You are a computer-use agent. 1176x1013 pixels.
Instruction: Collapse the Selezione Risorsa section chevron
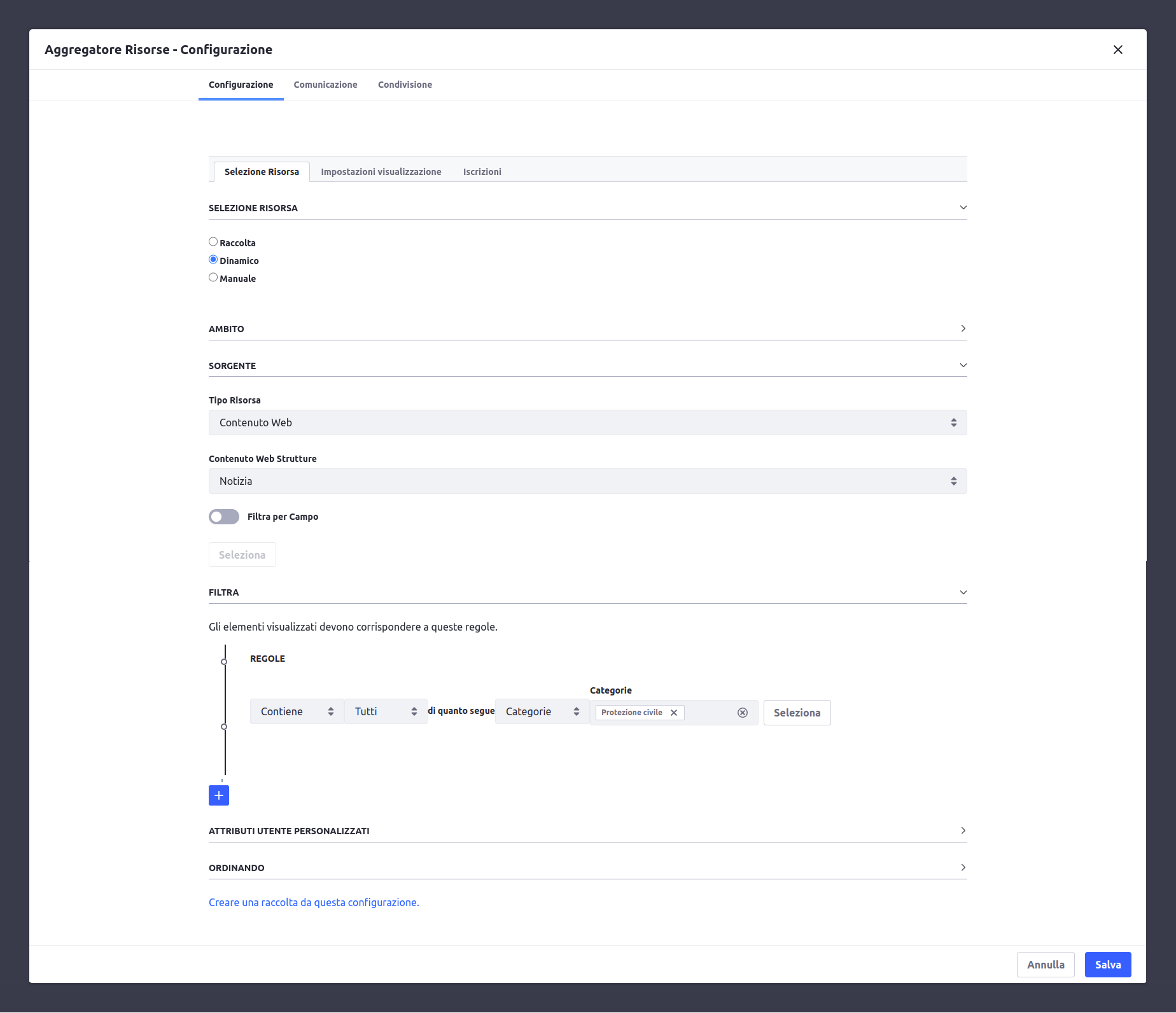click(x=963, y=208)
